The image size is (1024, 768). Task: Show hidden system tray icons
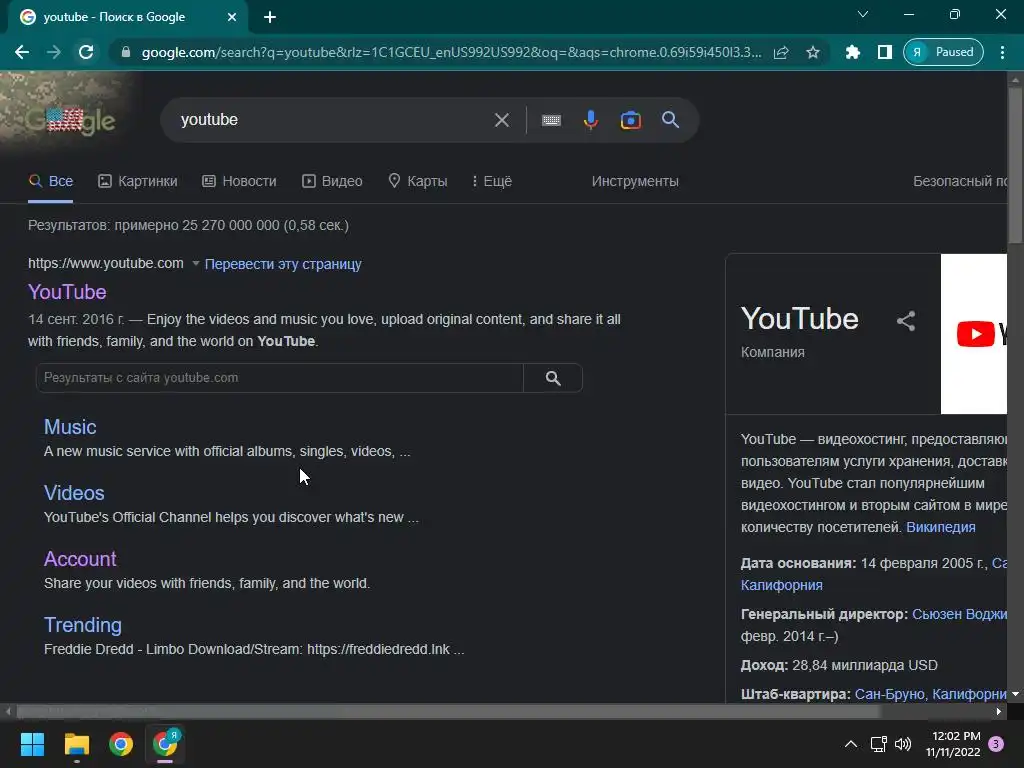click(x=850, y=744)
